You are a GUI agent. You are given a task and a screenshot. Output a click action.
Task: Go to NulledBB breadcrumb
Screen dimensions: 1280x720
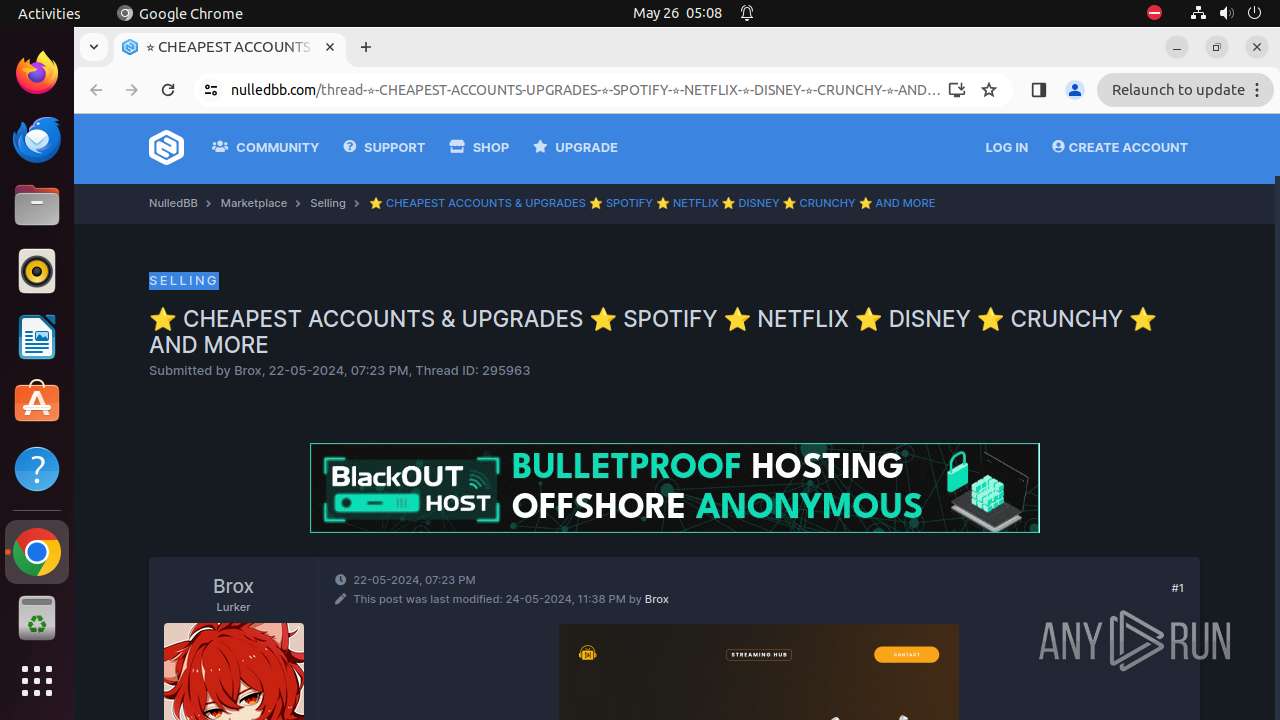(x=173, y=203)
